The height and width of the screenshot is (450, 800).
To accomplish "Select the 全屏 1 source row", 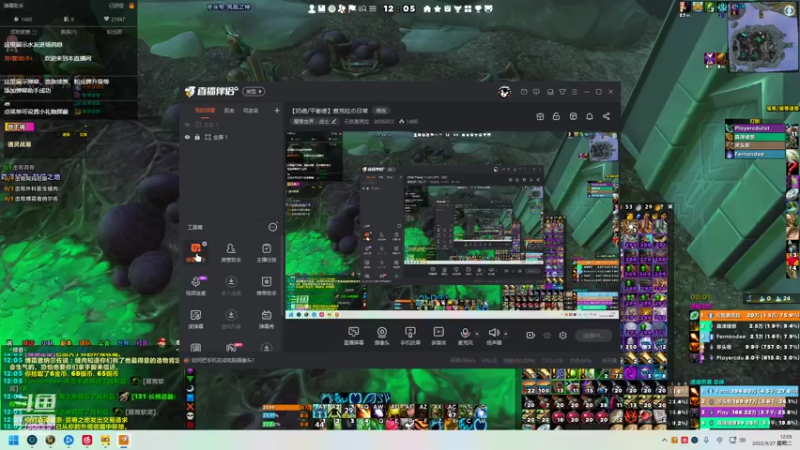I will [231, 137].
